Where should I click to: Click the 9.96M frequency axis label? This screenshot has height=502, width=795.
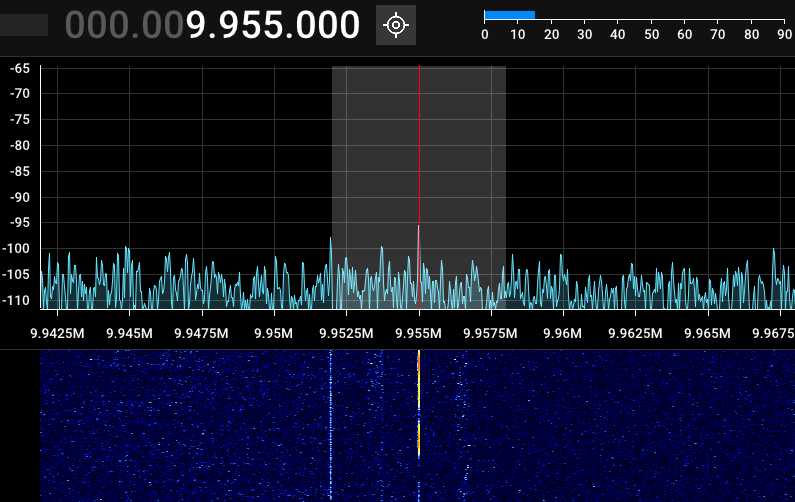click(562, 333)
